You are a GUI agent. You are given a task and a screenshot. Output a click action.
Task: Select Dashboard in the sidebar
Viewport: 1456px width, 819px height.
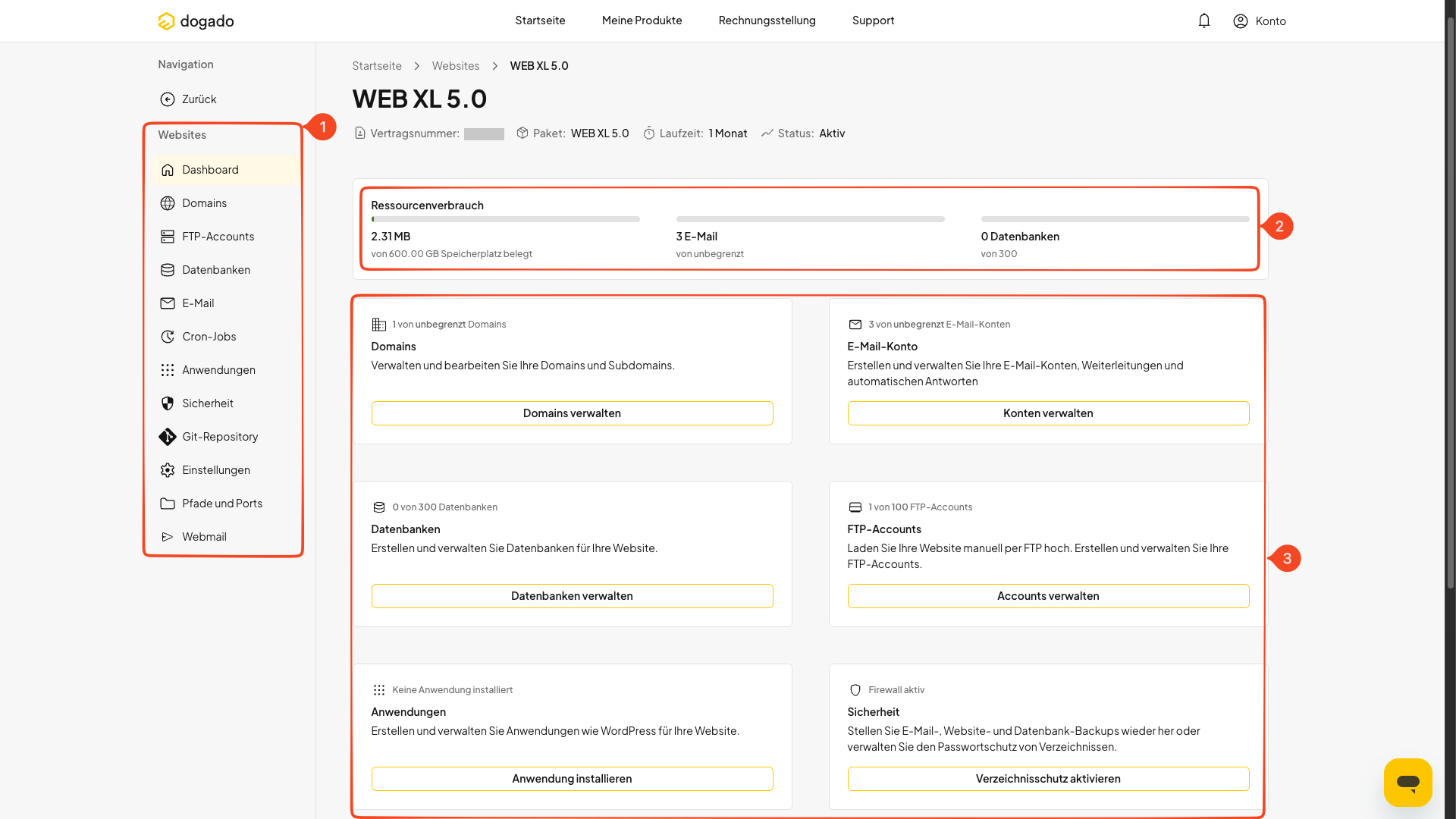click(x=226, y=170)
